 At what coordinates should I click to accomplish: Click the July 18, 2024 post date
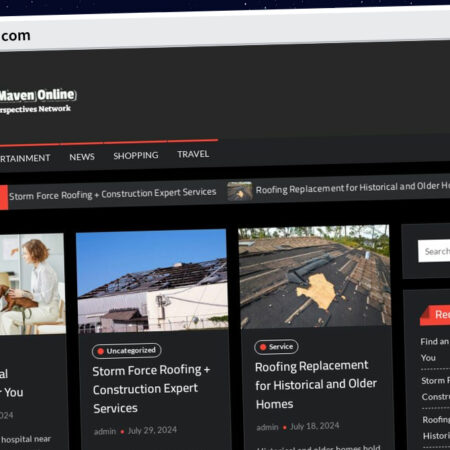pyautogui.click(x=315, y=426)
